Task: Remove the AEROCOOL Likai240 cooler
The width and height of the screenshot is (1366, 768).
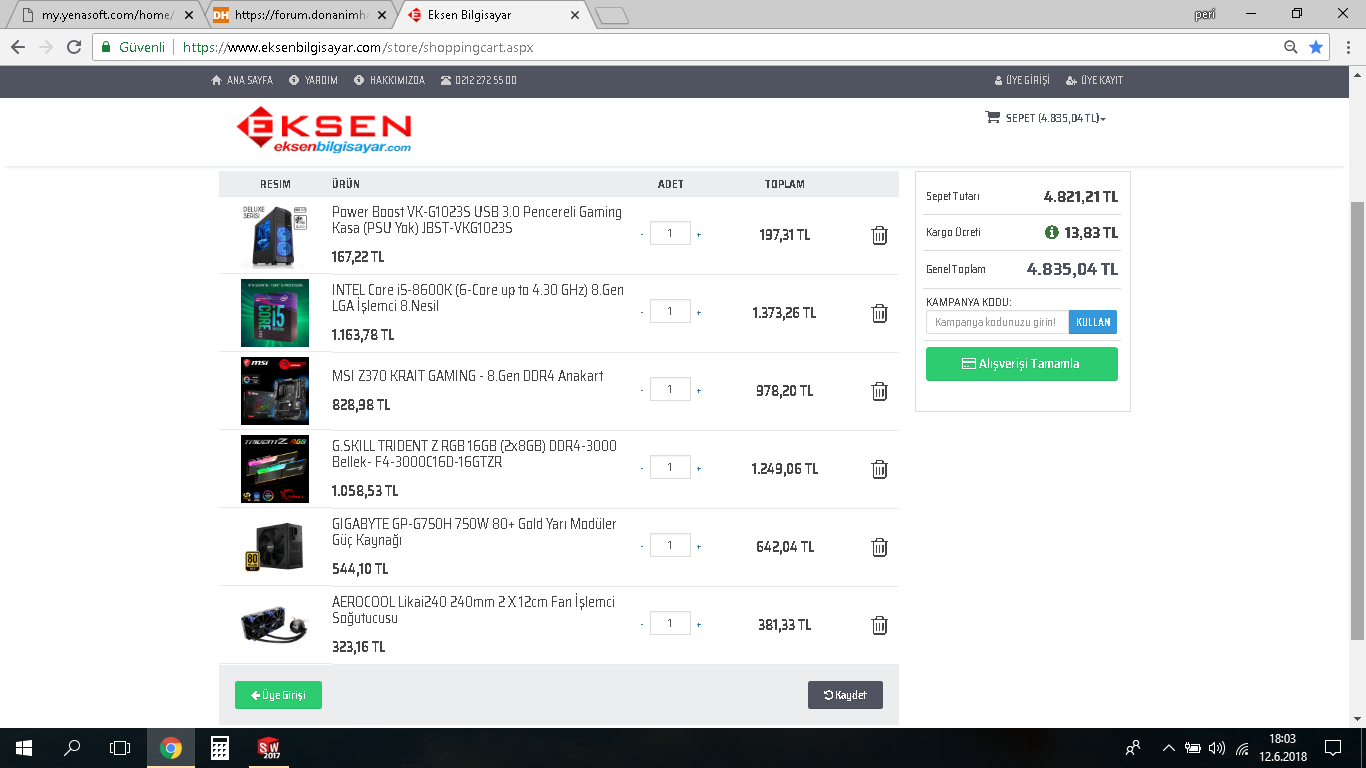Action: (x=879, y=625)
